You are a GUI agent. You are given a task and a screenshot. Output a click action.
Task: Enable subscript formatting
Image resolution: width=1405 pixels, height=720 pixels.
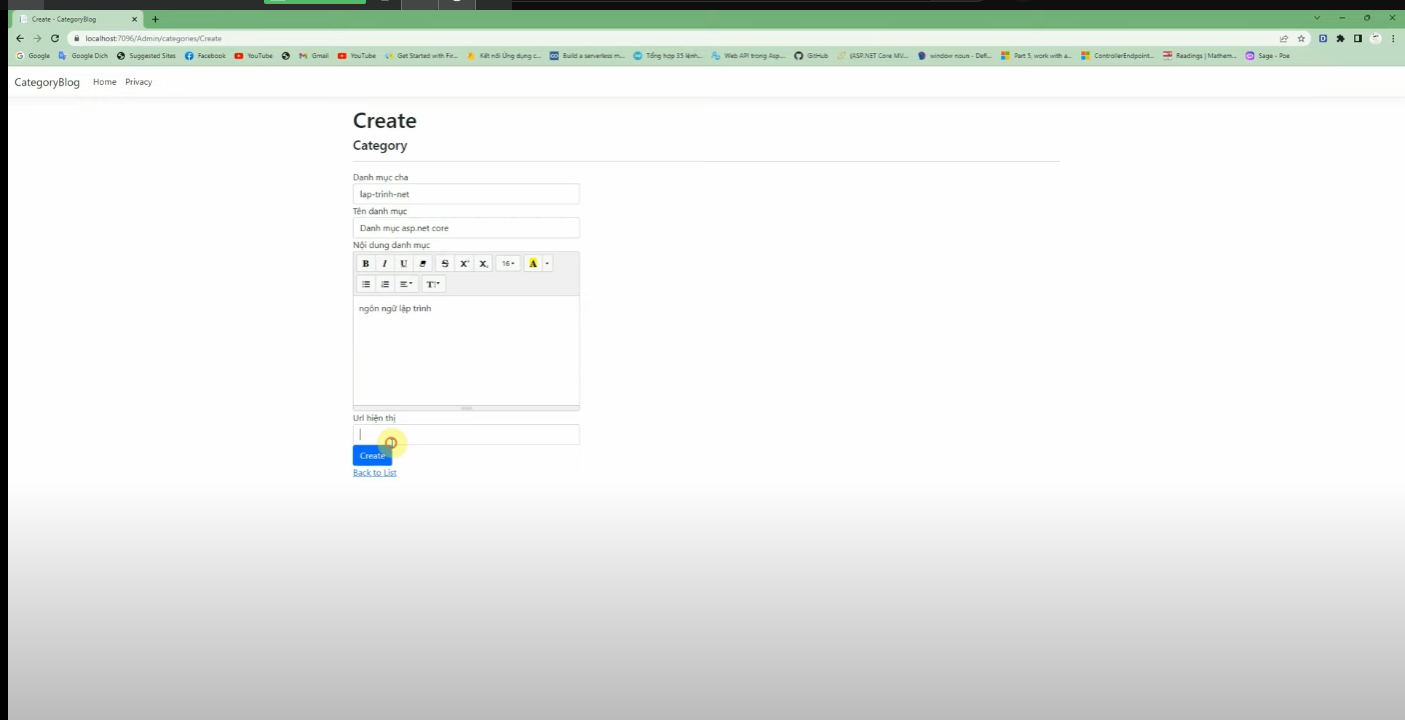click(483, 264)
